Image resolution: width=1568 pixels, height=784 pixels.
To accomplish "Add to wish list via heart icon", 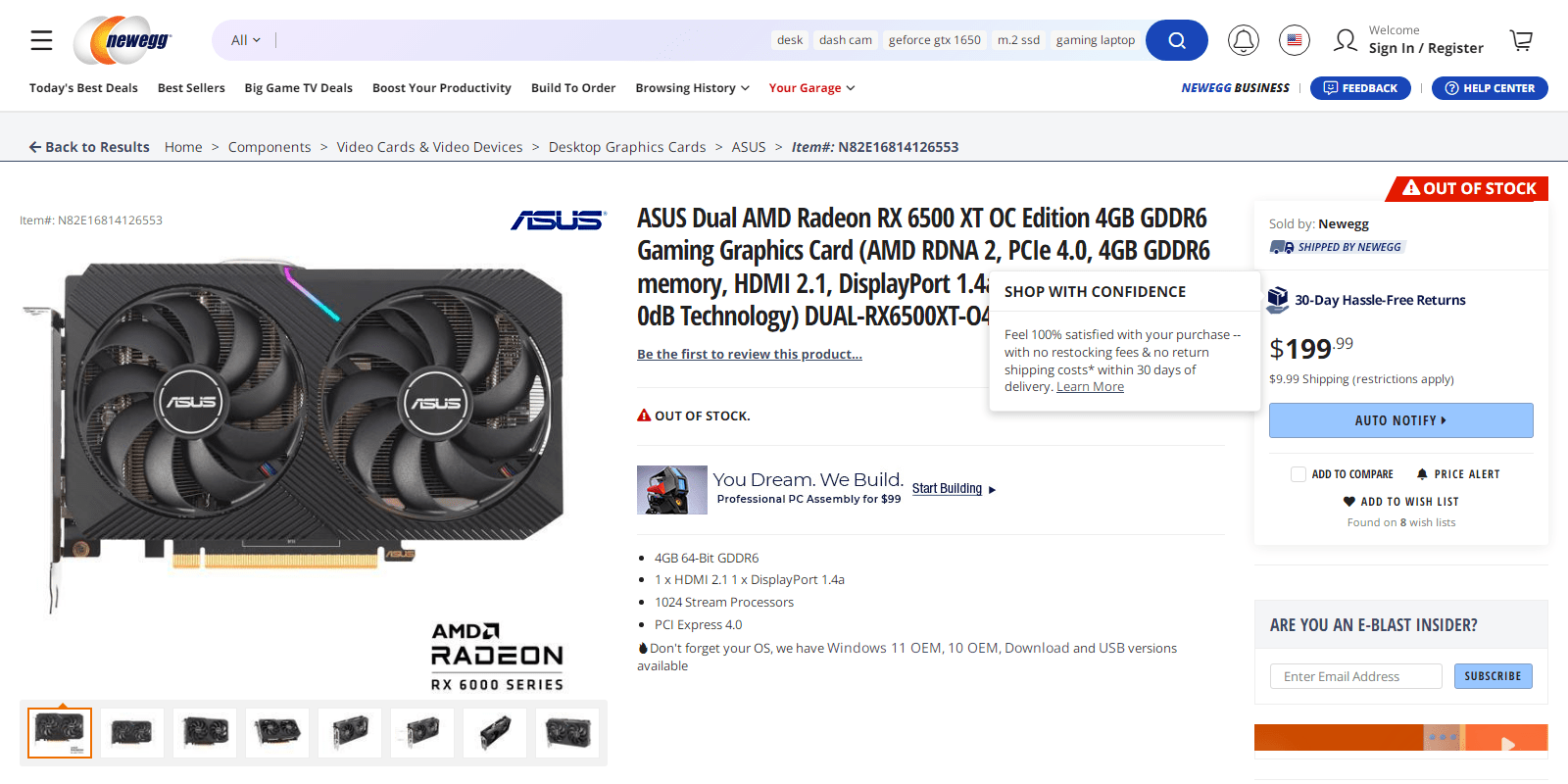I will pos(1349,502).
